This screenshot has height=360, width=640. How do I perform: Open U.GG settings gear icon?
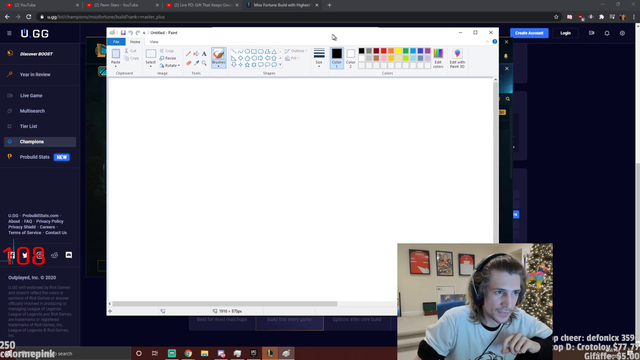pyautogui.click(x=622, y=33)
